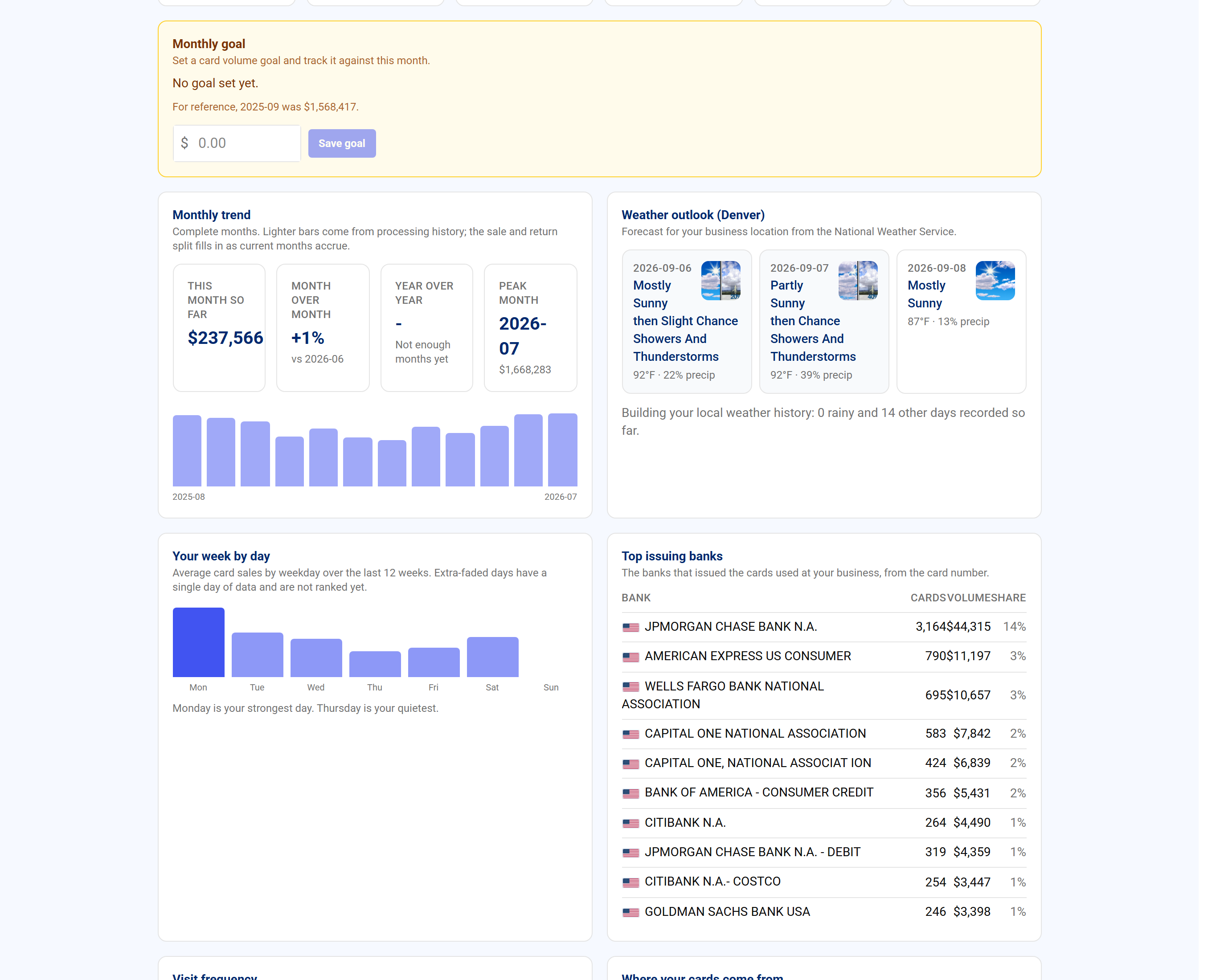Click the SHARE column header
The height and width of the screenshot is (980, 1212).
(1008, 598)
